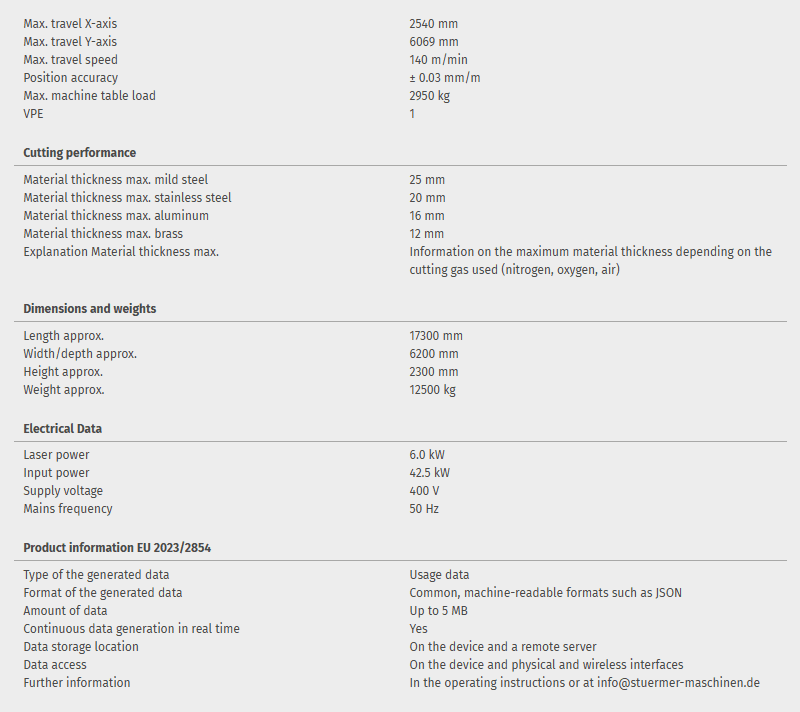The image size is (800, 712).
Task: Click the Max. machine table load label
Action: 90,96
